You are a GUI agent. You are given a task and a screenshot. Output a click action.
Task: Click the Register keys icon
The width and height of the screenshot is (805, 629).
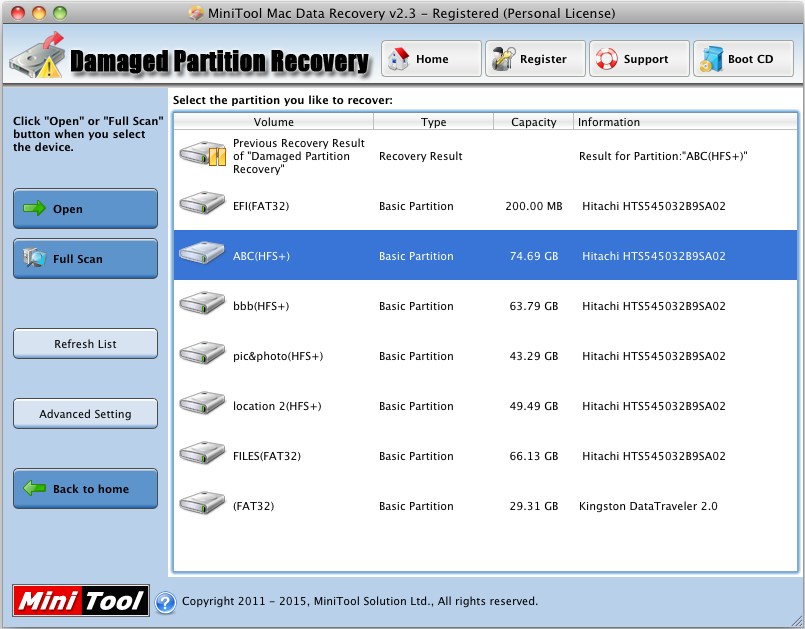pos(503,59)
